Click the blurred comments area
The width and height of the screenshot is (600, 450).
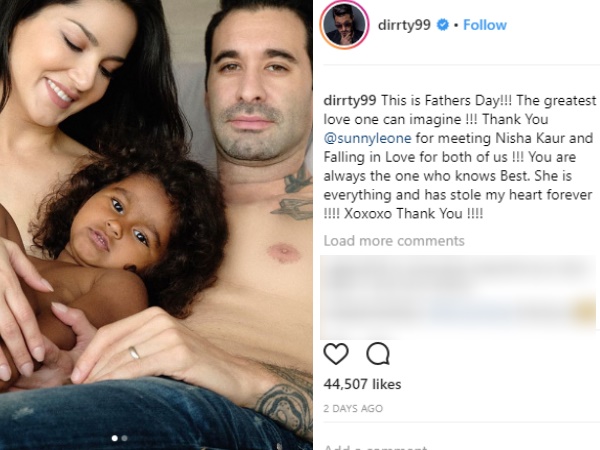click(x=458, y=297)
